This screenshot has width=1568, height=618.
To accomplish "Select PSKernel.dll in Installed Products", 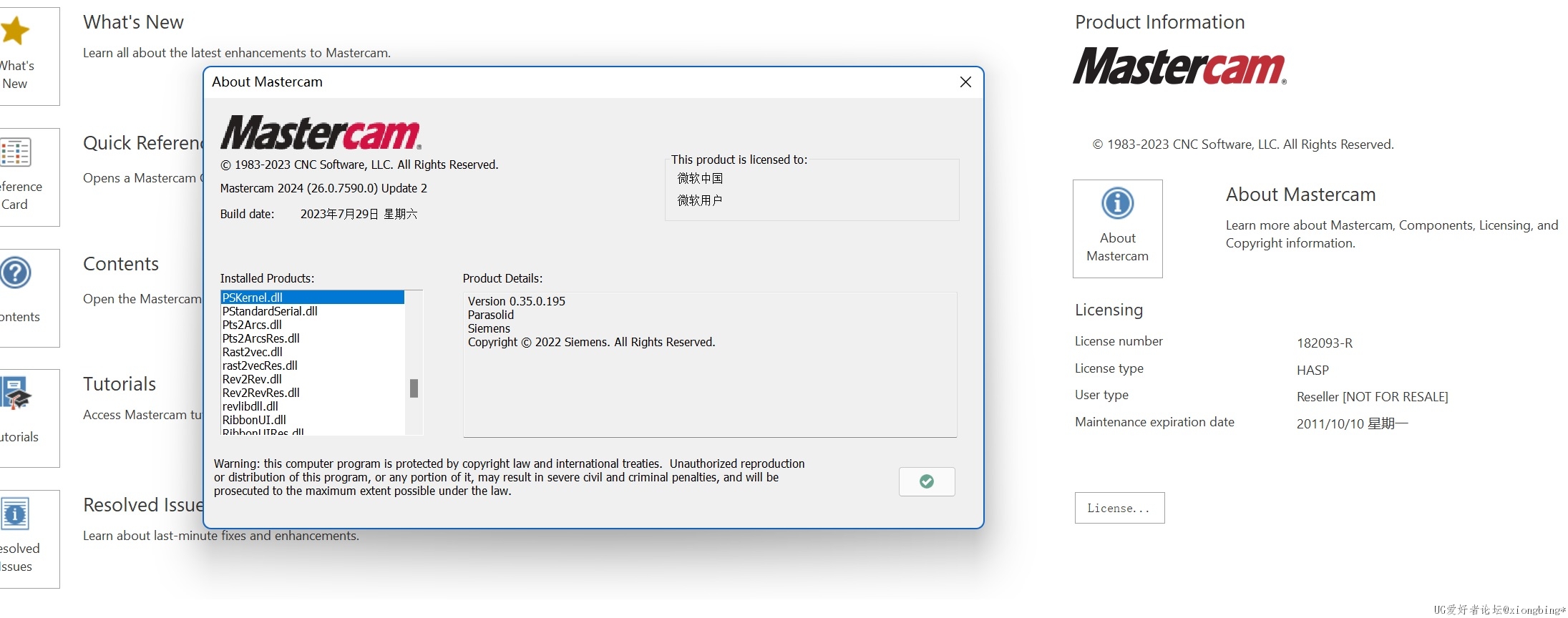I will 313,298.
